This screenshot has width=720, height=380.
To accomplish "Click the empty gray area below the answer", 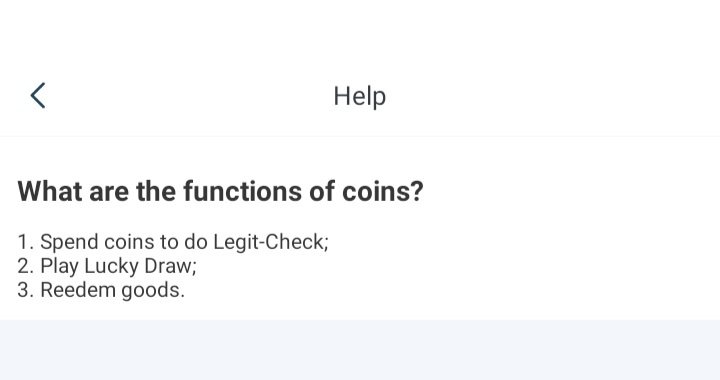I will (360, 350).
